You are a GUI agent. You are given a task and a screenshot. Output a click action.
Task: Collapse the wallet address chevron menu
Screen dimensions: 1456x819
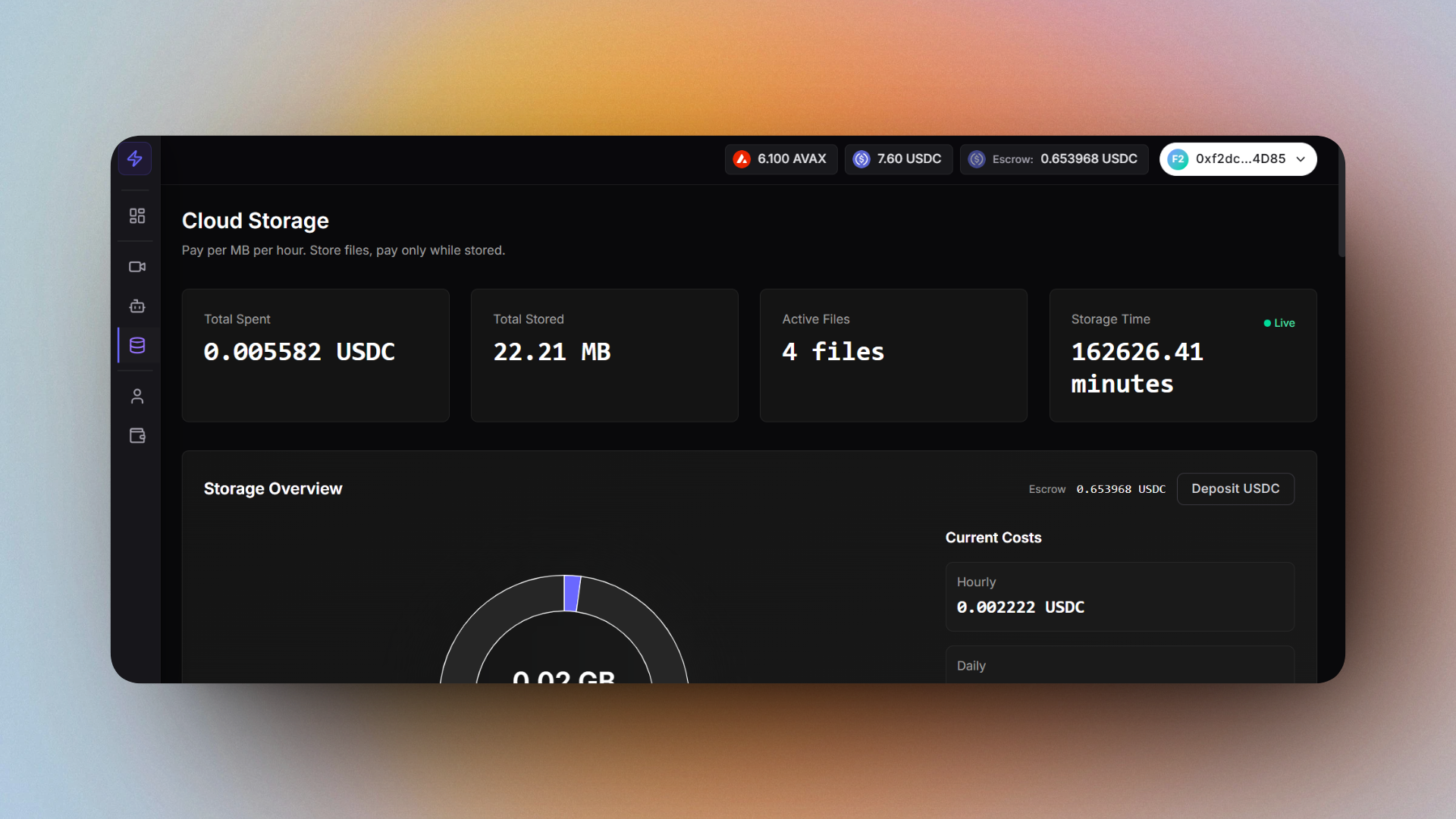1301,159
